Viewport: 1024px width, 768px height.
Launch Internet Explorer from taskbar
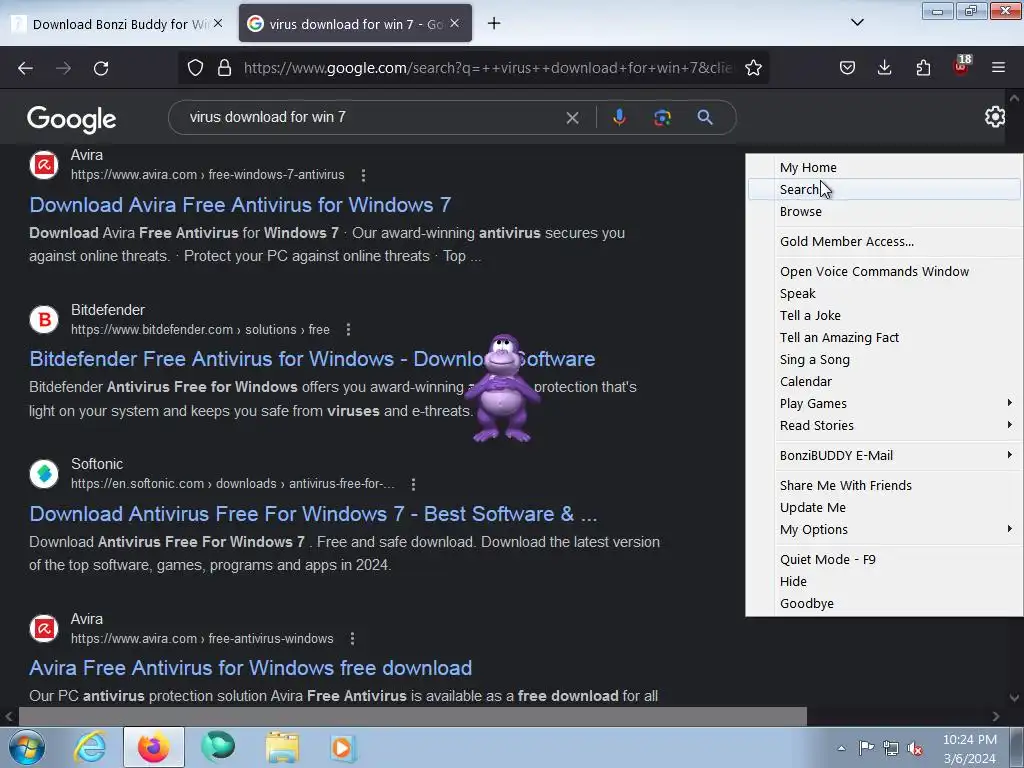point(89,748)
